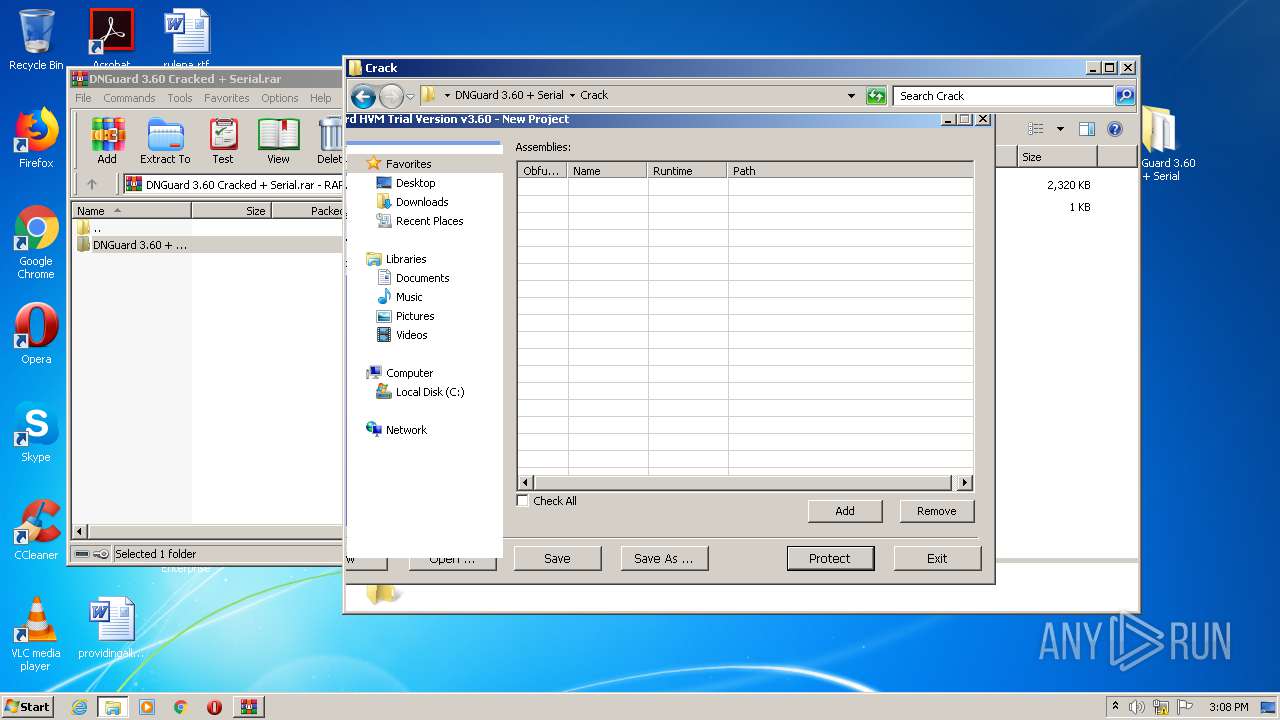Open the WinRAR File menu
This screenshot has height=720, width=1280.
pos(83,98)
